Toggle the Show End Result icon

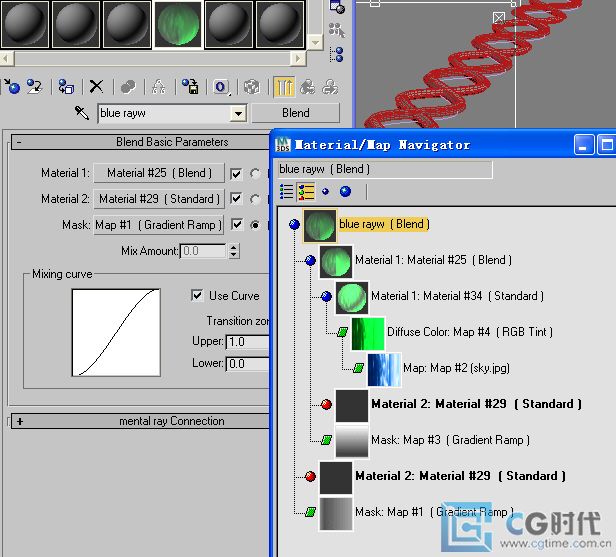coord(284,86)
